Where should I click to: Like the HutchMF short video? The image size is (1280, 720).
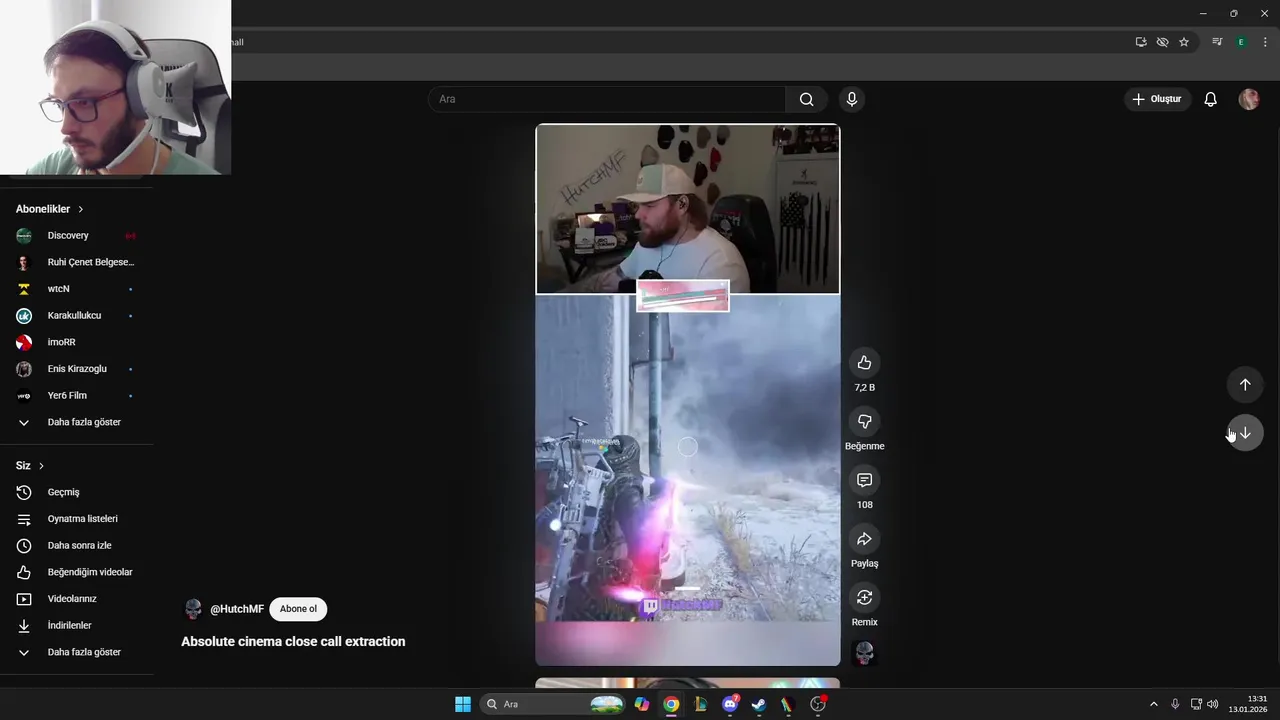tap(864, 363)
